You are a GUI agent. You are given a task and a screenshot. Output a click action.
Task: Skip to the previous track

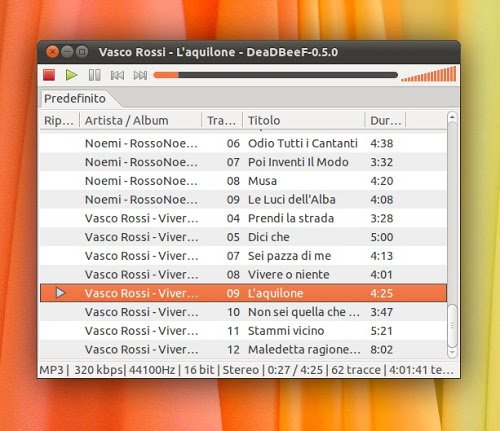117,75
